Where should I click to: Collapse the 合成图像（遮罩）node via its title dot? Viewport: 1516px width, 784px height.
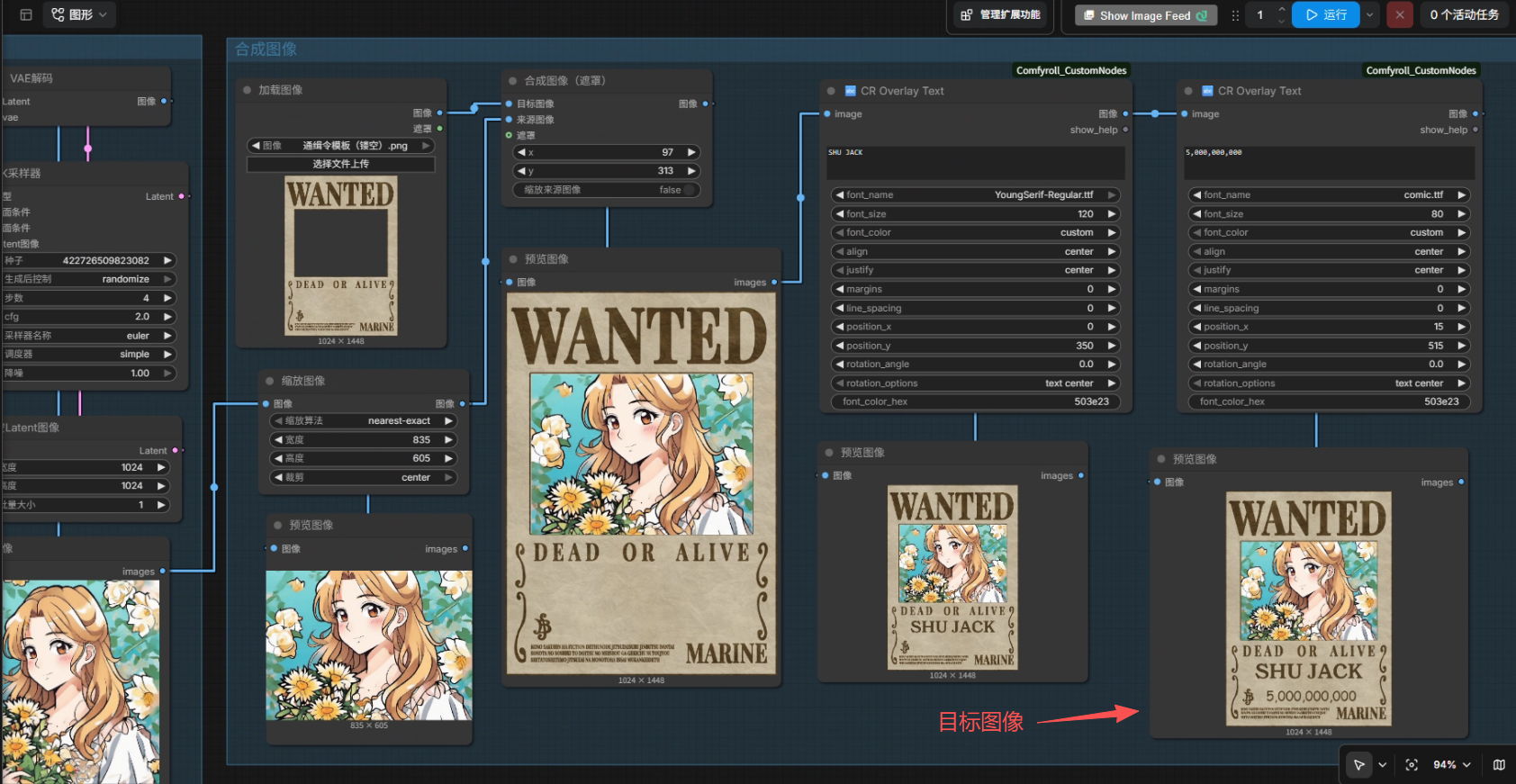click(512, 81)
